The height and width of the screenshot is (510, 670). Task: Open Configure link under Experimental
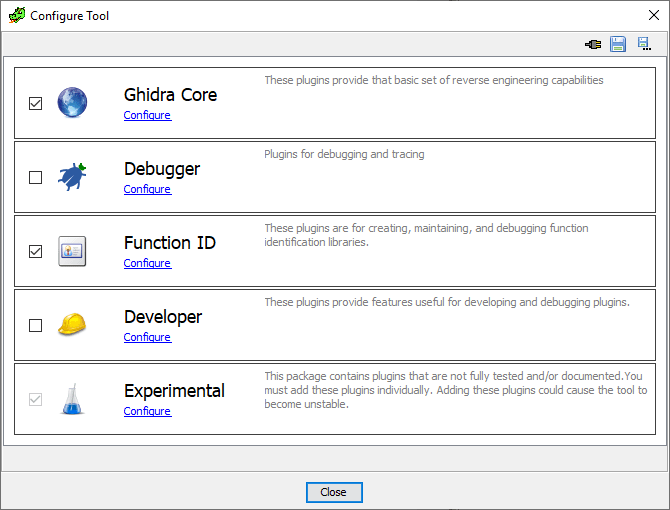pos(147,411)
